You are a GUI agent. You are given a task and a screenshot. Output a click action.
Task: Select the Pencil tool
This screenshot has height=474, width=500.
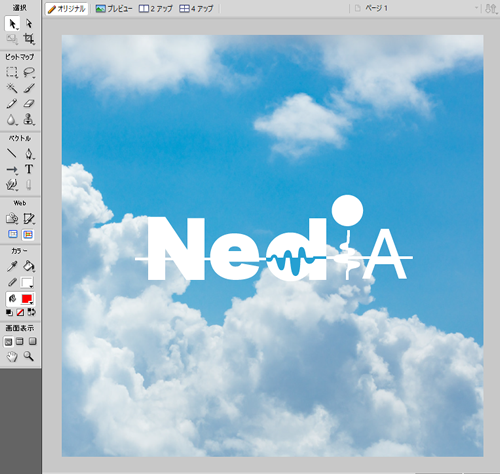pyautogui.click(x=12, y=104)
